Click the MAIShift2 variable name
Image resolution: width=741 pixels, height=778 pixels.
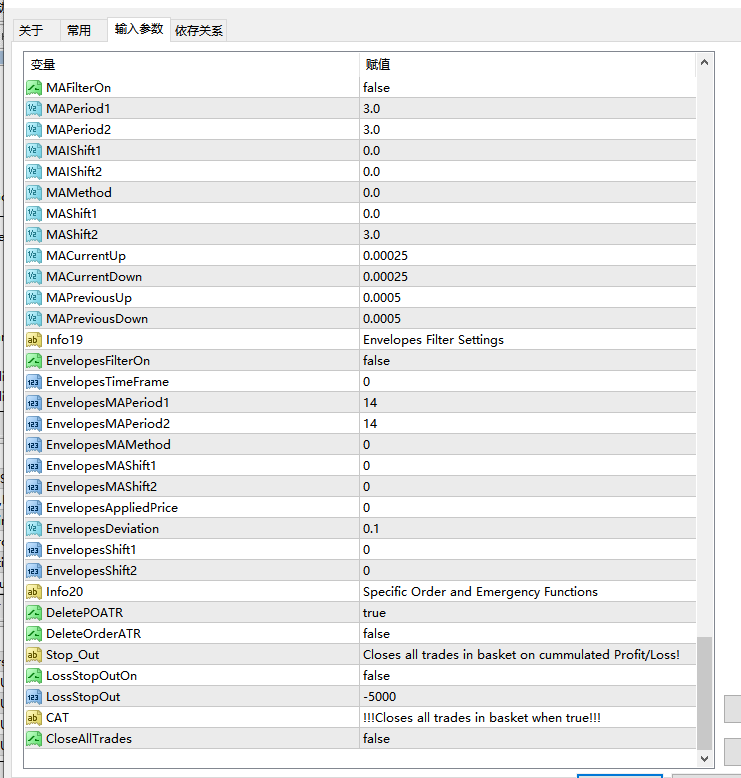(74, 172)
